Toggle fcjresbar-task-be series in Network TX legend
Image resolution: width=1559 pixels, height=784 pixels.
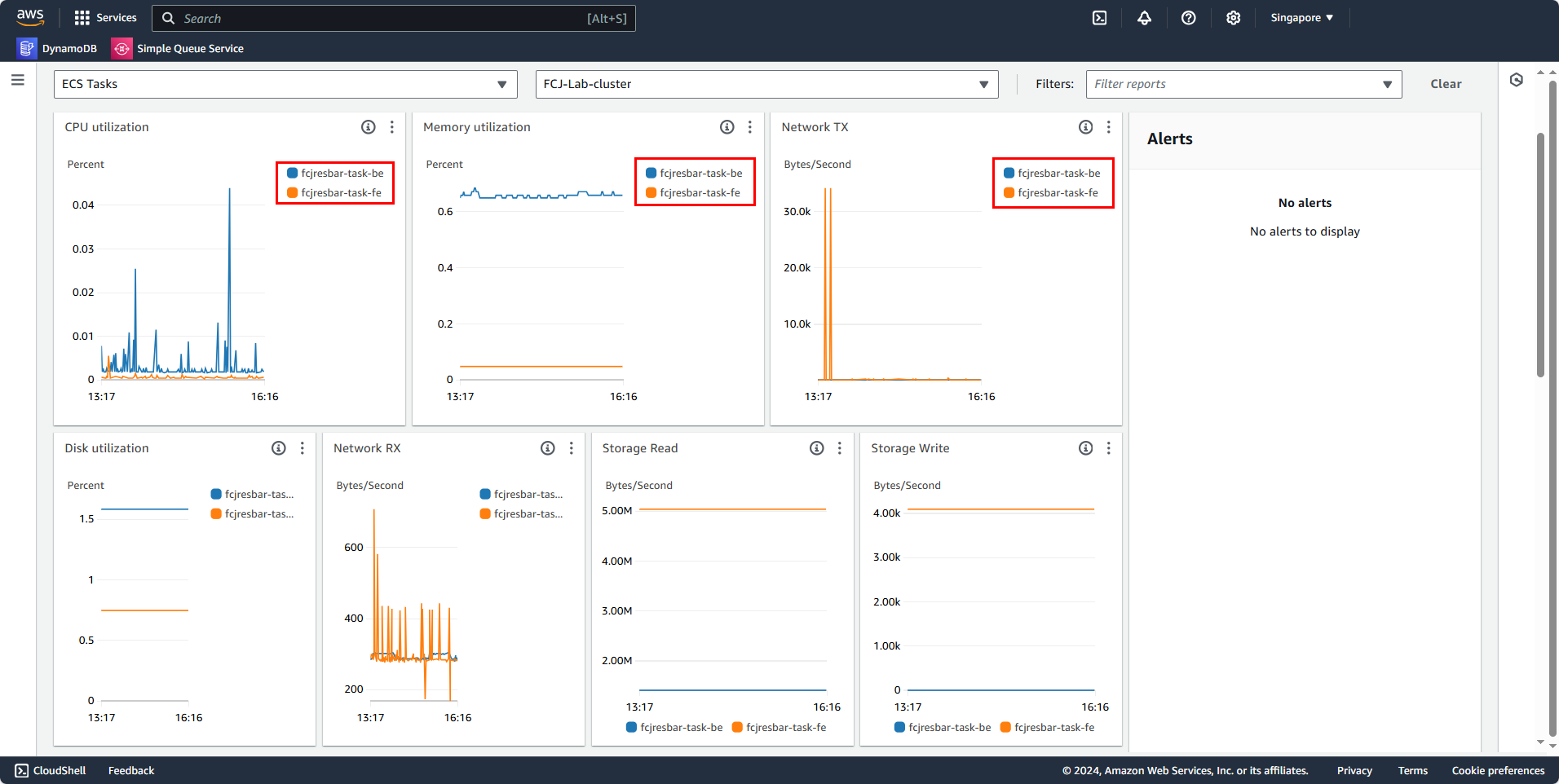pyautogui.click(x=1052, y=174)
